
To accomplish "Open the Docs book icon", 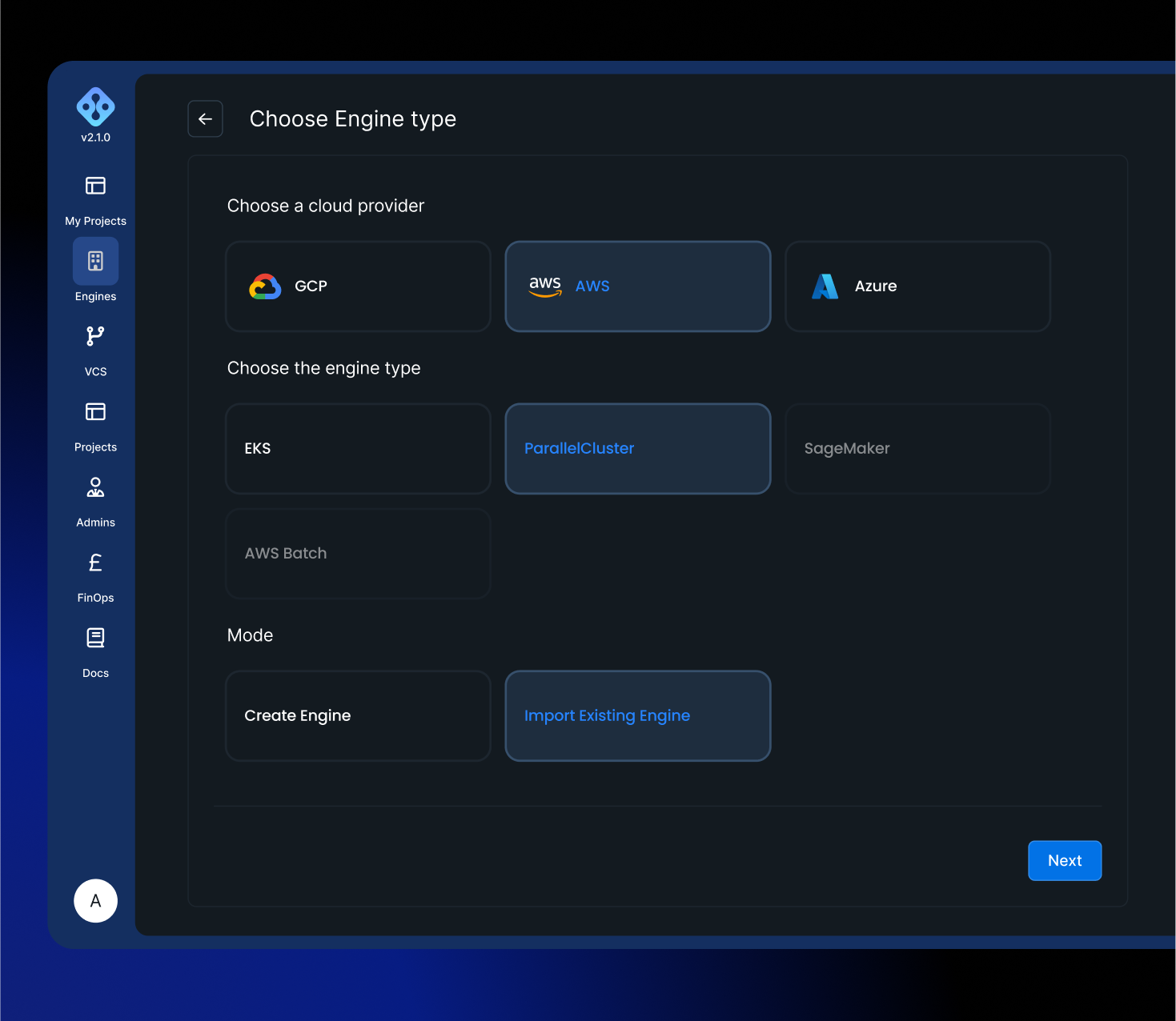I will (x=95, y=638).
